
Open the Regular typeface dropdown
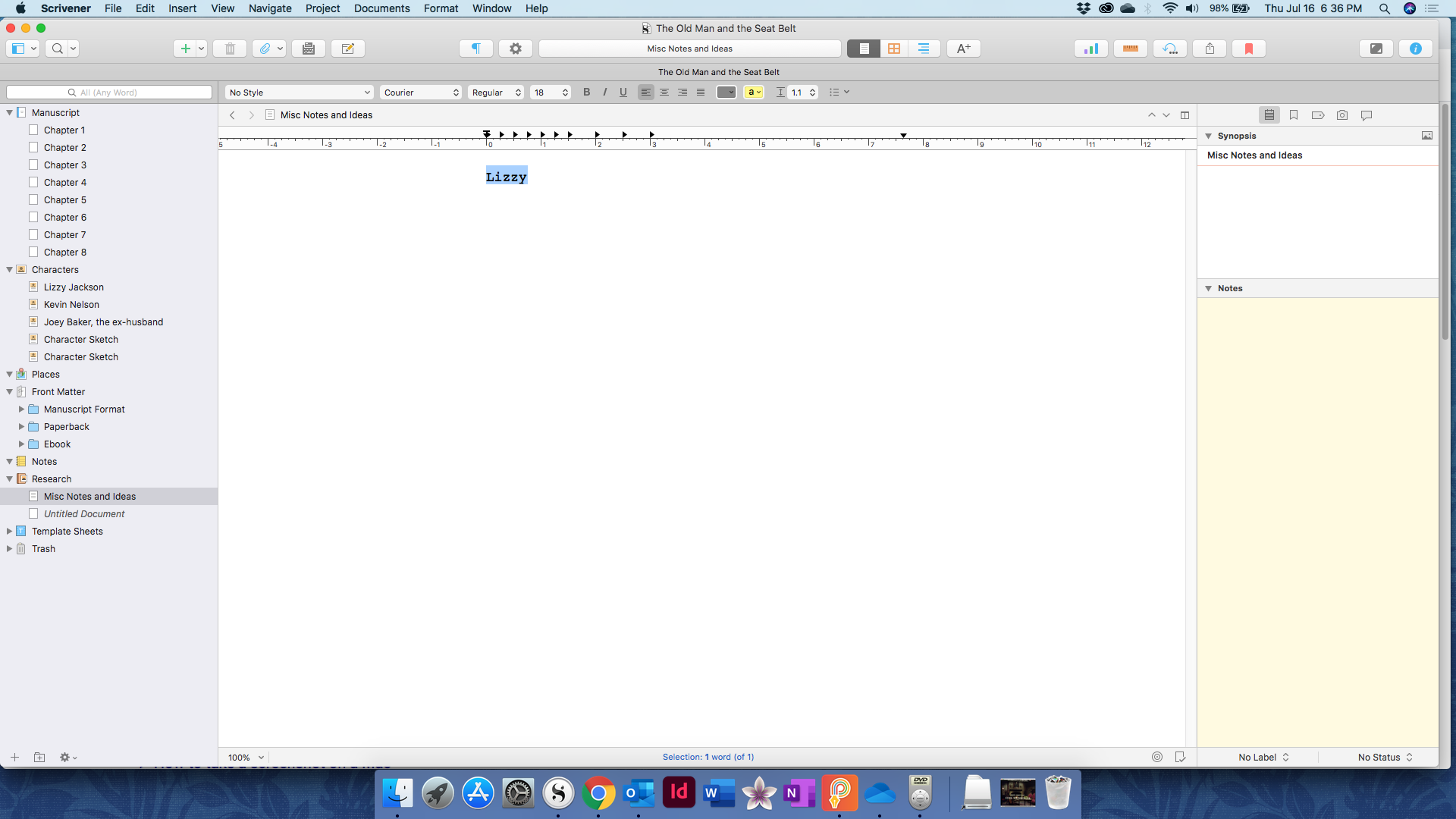point(496,93)
